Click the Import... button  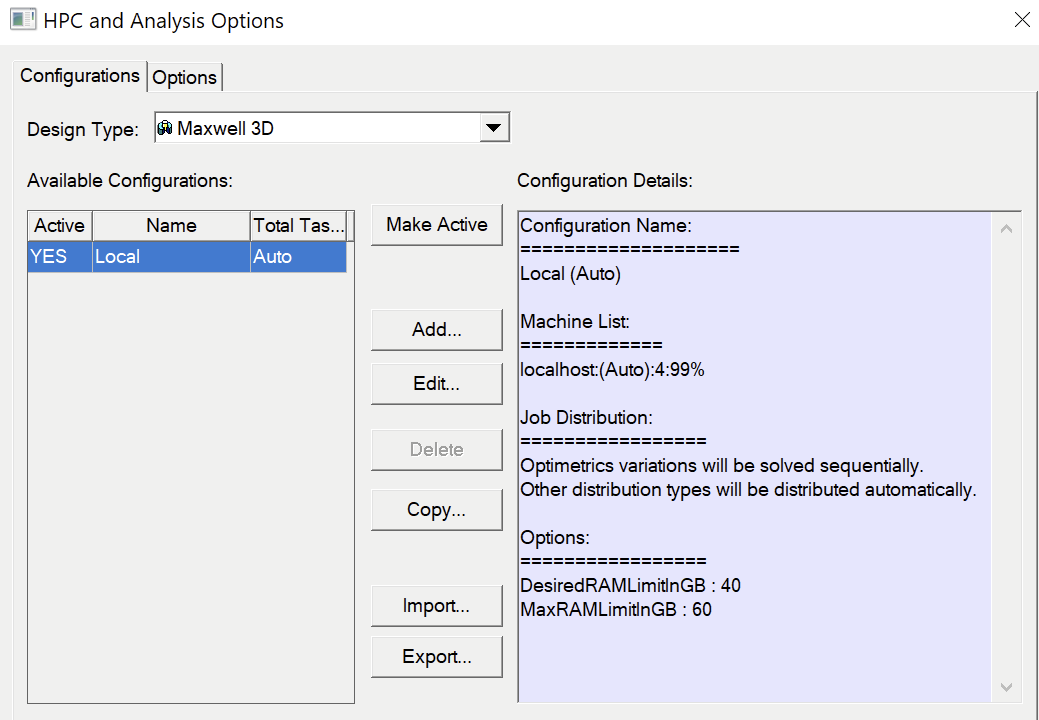pyautogui.click(x=437, y=605)
